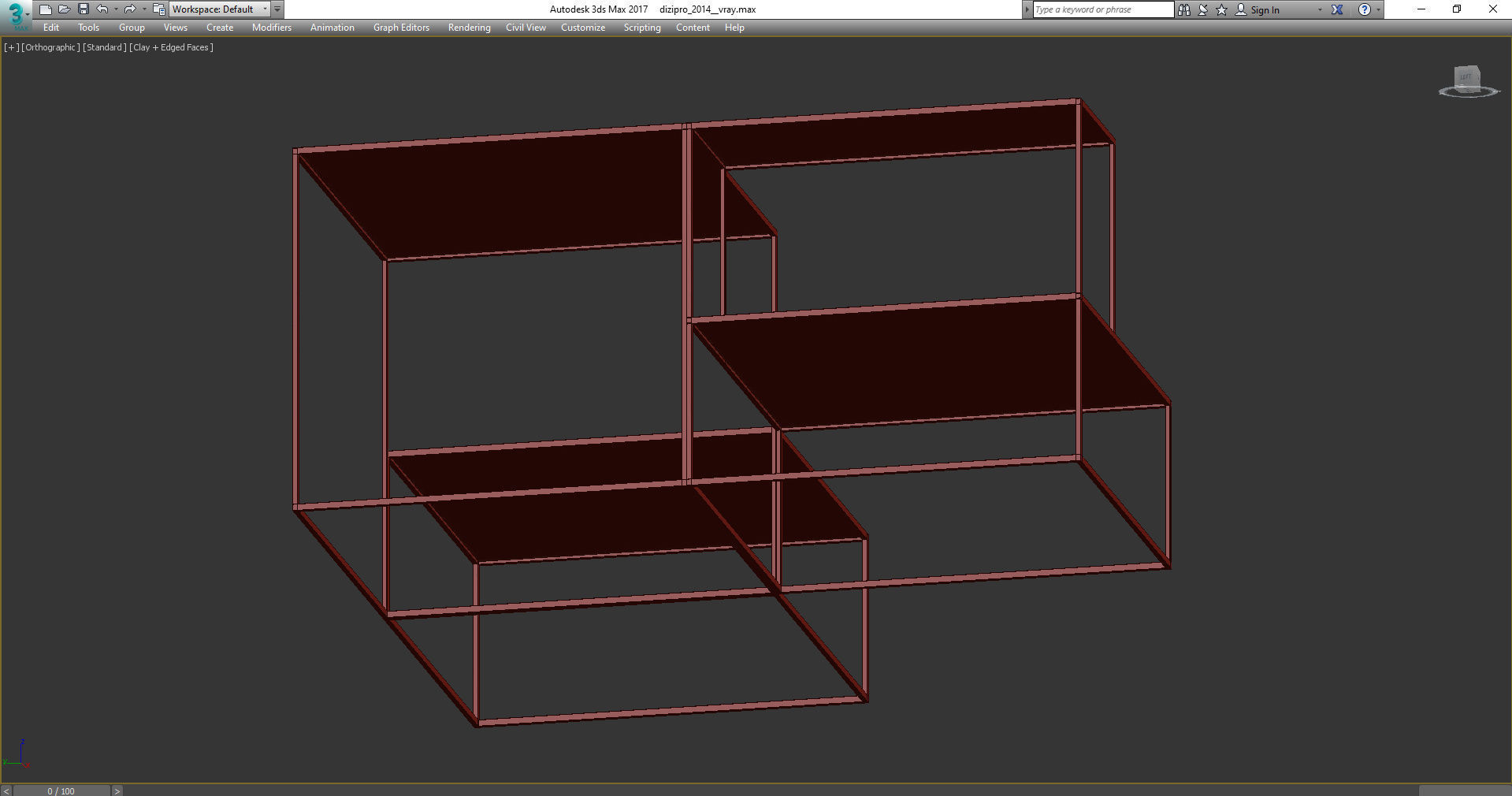Close the 3ds Max window
Image resolution: width=1512 pixels, height=796 pixels.
[1493, 9]
